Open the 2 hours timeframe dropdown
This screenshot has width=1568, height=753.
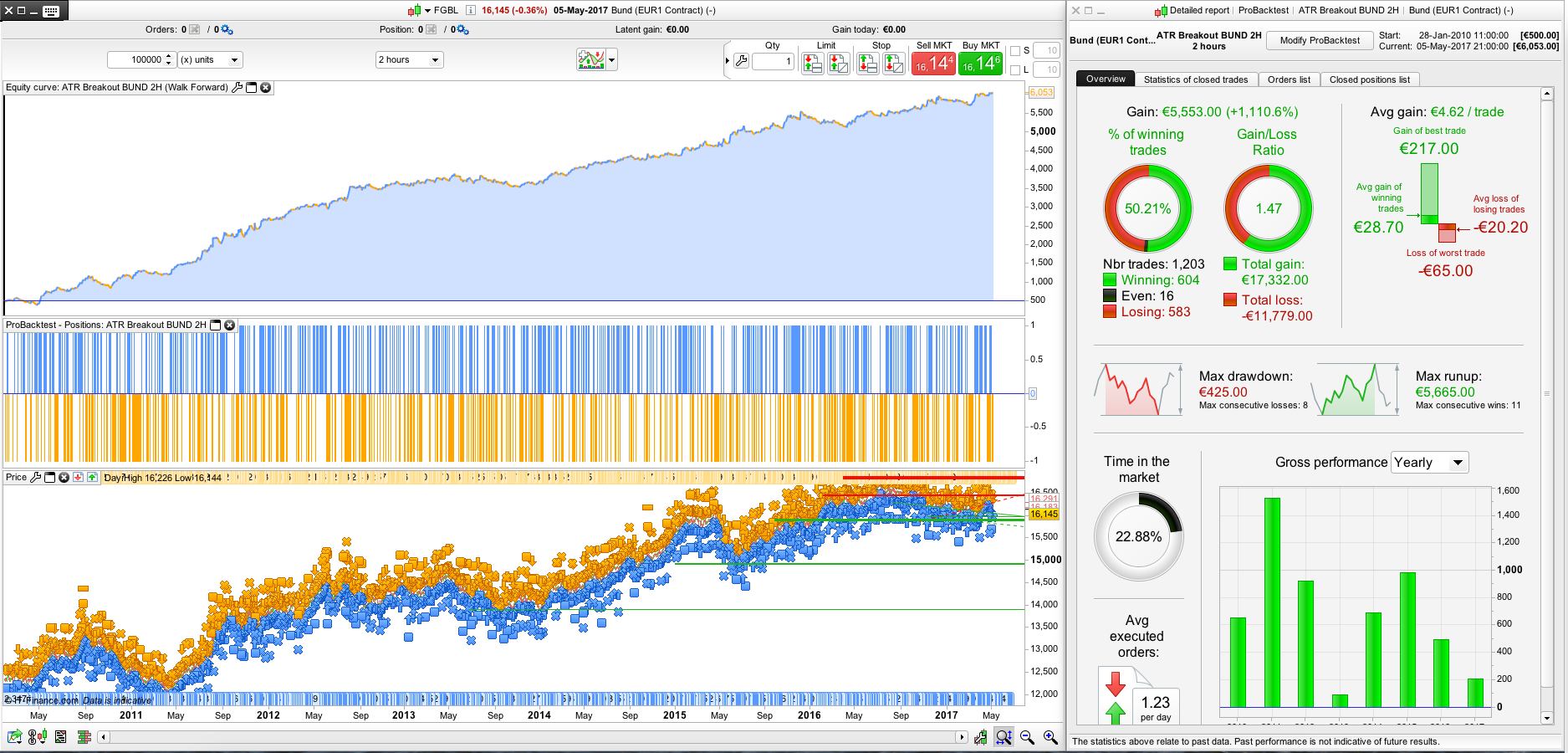pyautogui.click(x=409, y=60)
